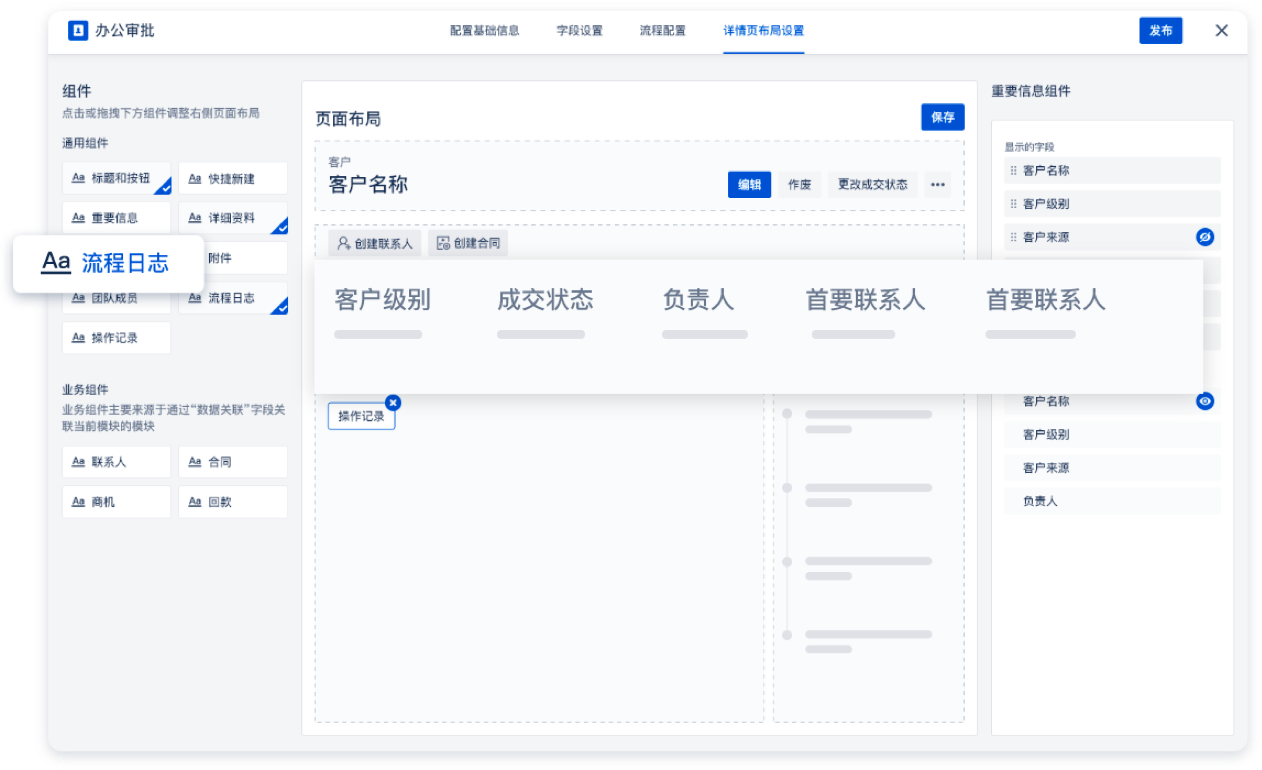Click drag handle beside 客户名称 field
Viewport: 1262px width, 770px height.
1013,171
